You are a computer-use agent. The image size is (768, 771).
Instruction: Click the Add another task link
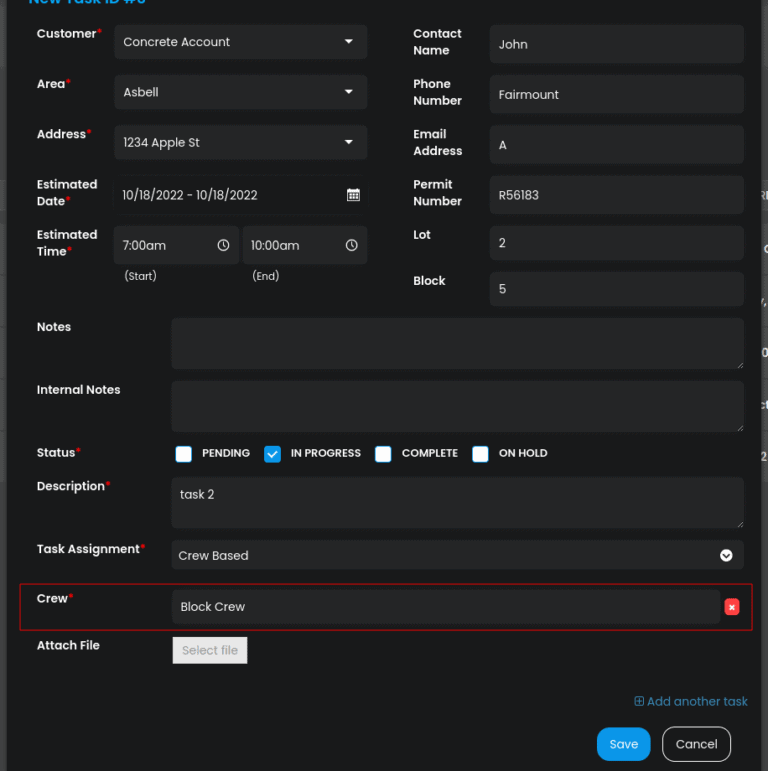coord(691,701)
